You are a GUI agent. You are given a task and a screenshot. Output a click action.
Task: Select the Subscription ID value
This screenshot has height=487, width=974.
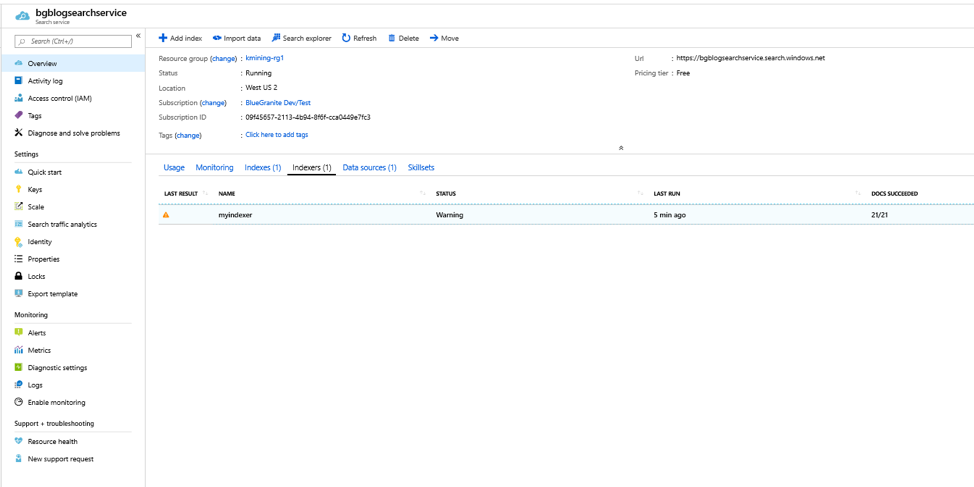coord(308,117)
